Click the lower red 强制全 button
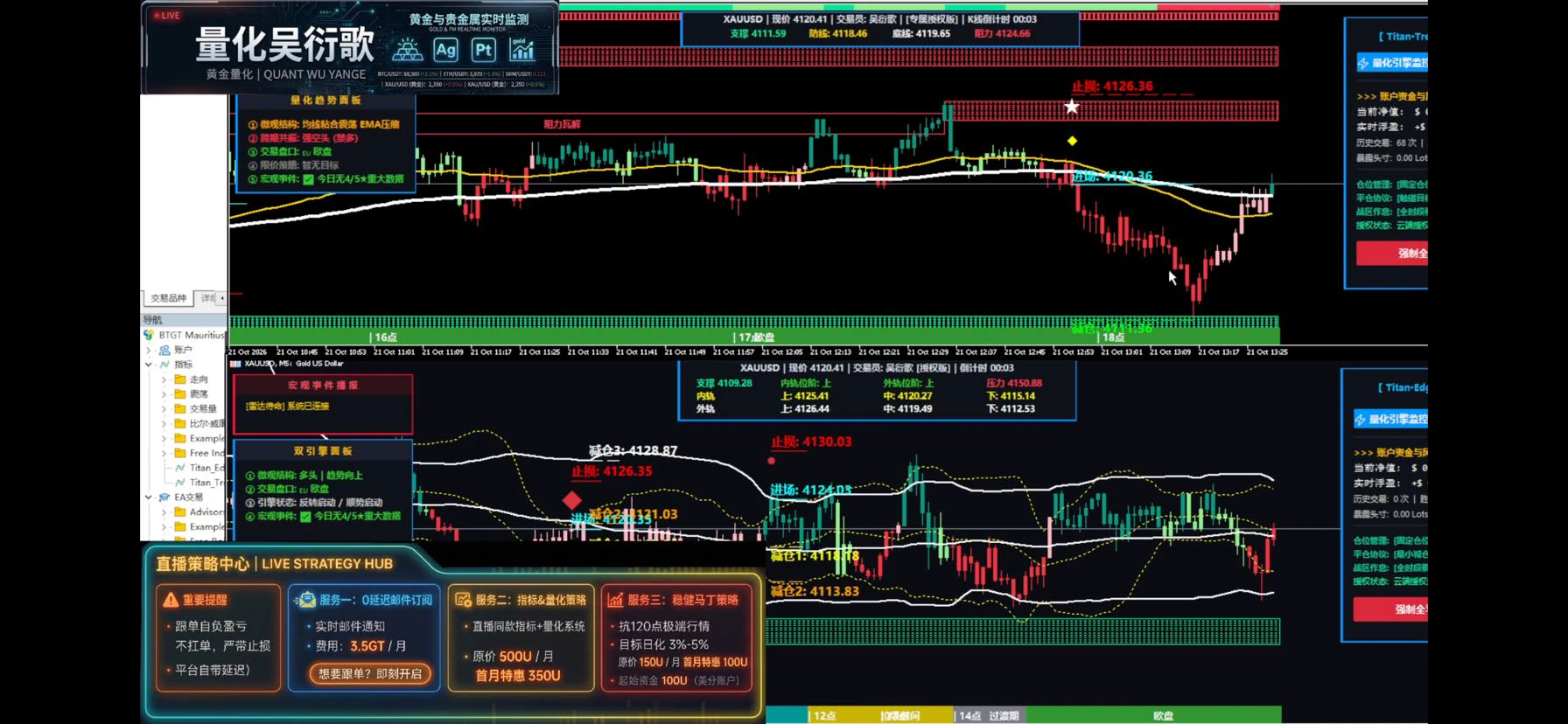This screenshot has width=1568, height=724. (x=1390, y=609)
